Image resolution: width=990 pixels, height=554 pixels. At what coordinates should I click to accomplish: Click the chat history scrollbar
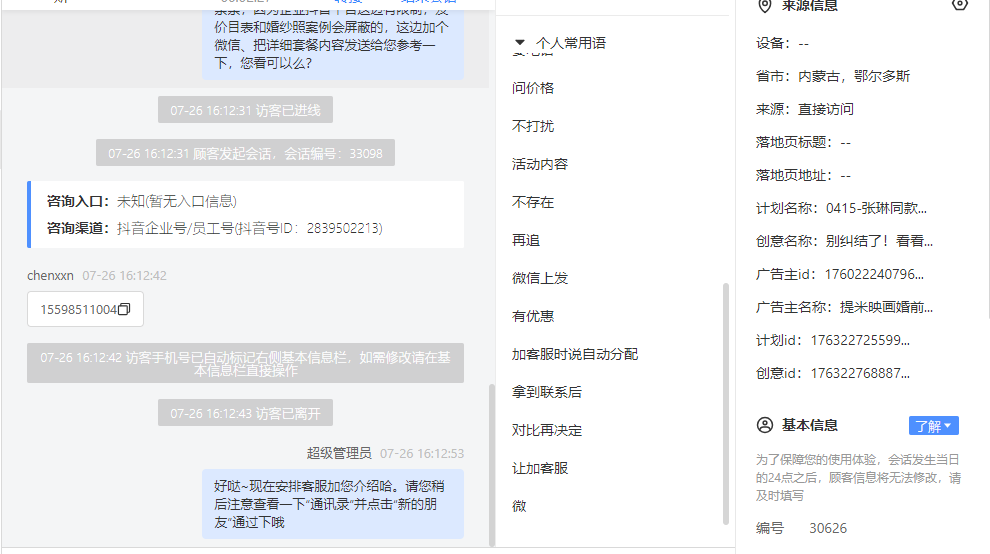pyautogui.click(x=492, y=465)
